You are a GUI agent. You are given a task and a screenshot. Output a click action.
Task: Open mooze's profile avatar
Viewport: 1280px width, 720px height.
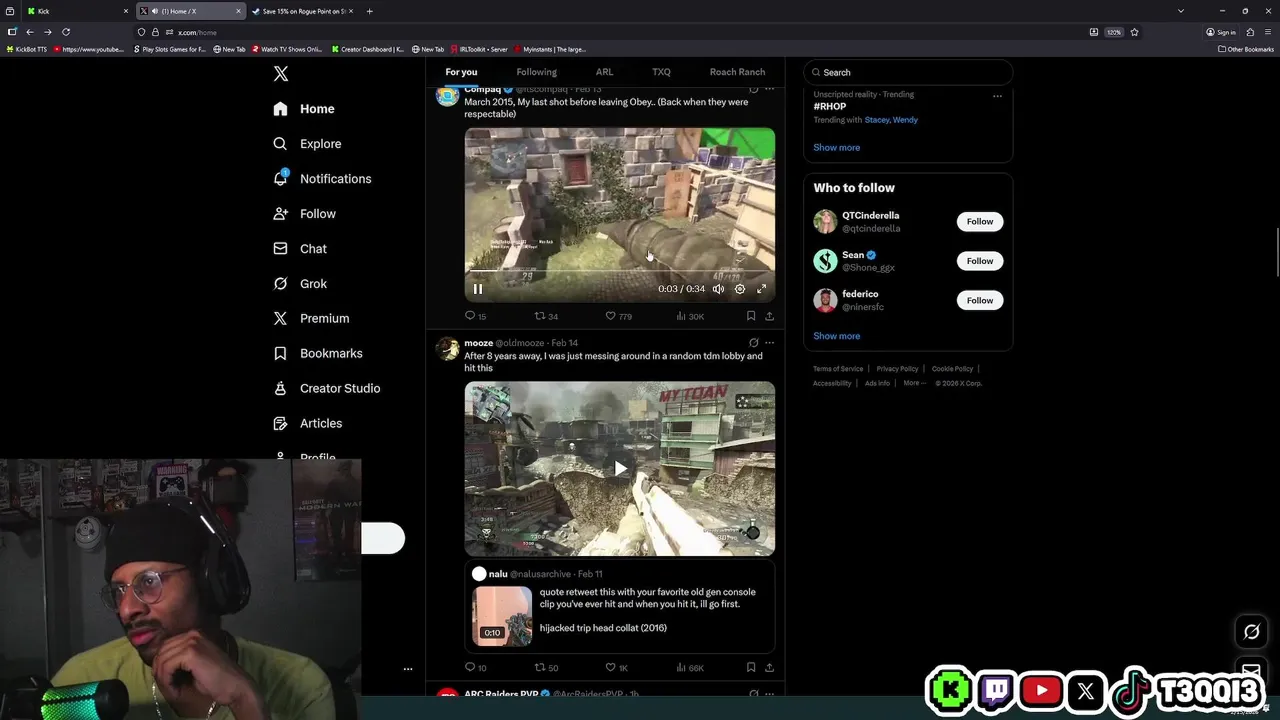pyautogui.click(x=447, y=349)
